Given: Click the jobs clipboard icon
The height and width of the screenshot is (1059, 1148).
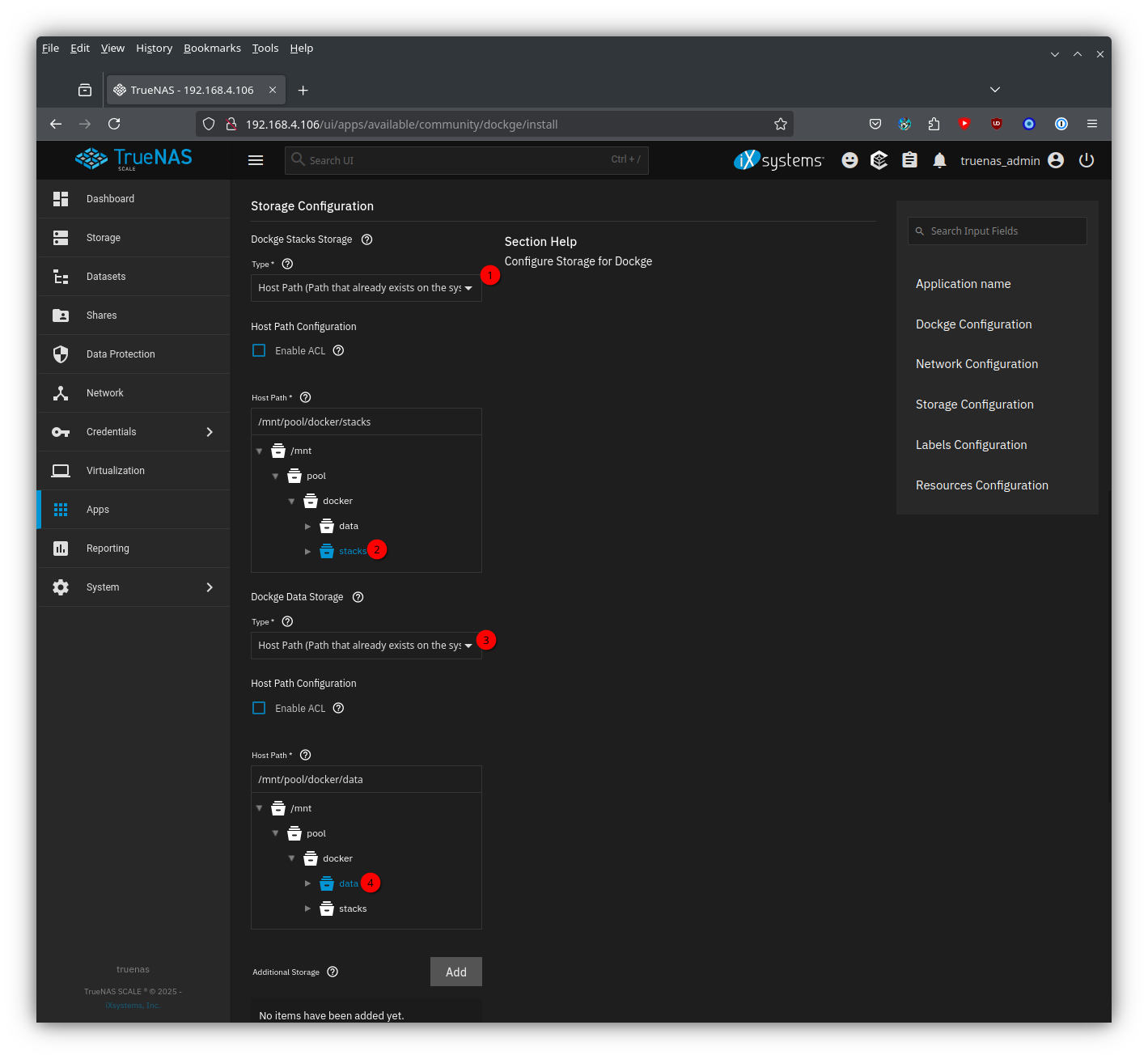Looking at the screenshot, I should (909, 160).
